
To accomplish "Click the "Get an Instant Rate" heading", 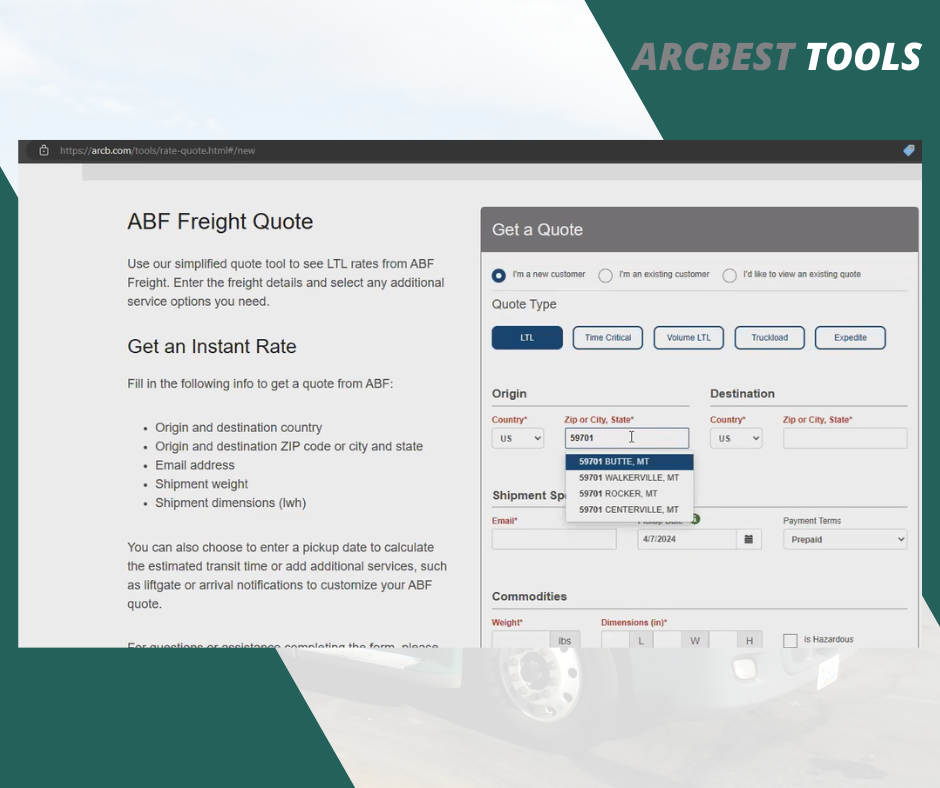I will coord(212,347).
